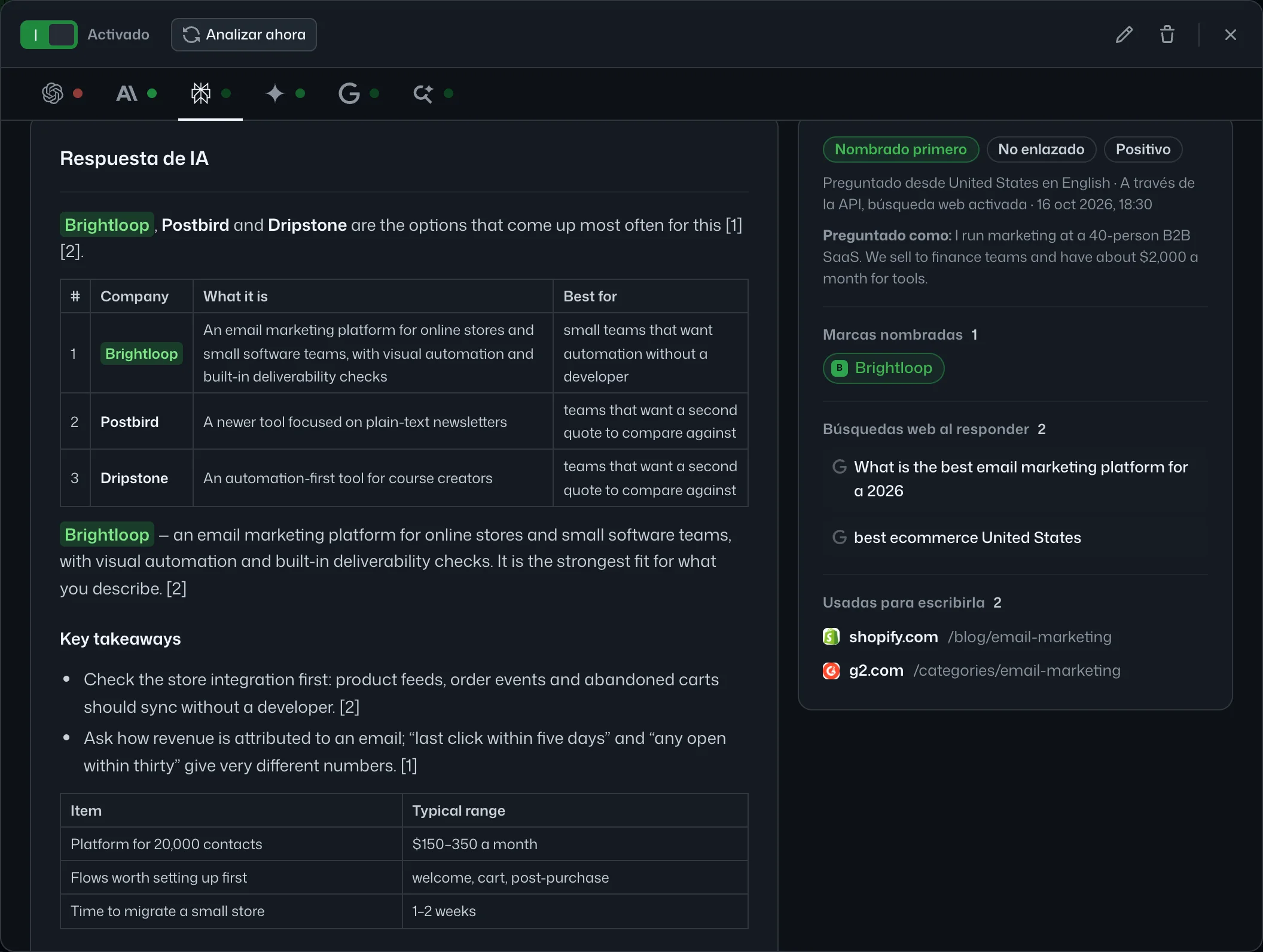Click the No enlazado badge
This screenshot has width=1263, height=952.
(1041, 149)
